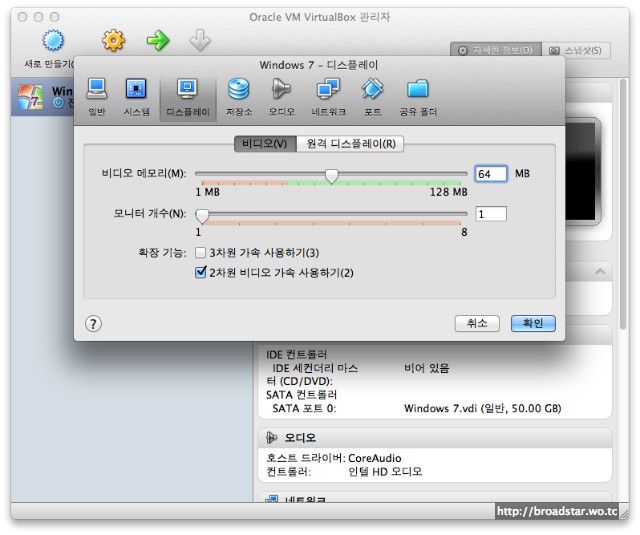Click the 취소 (Cancel) button
640x535 pixels.
[x=477, y=324]
